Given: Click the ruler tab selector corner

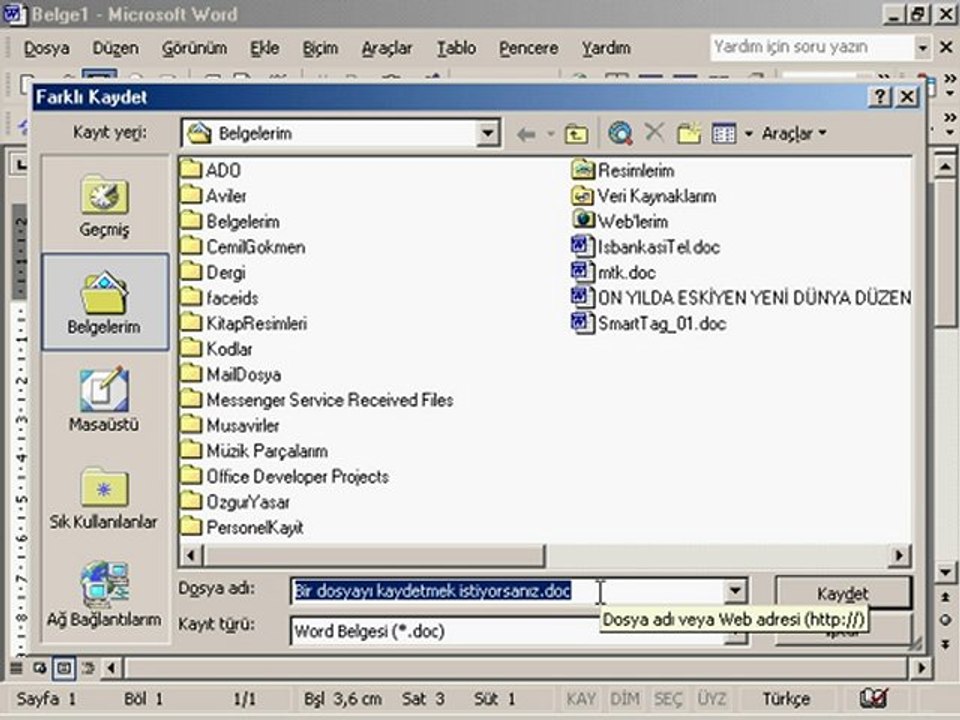Looking at the screenshot, I should pyautogui.click(x=21, y=164).
